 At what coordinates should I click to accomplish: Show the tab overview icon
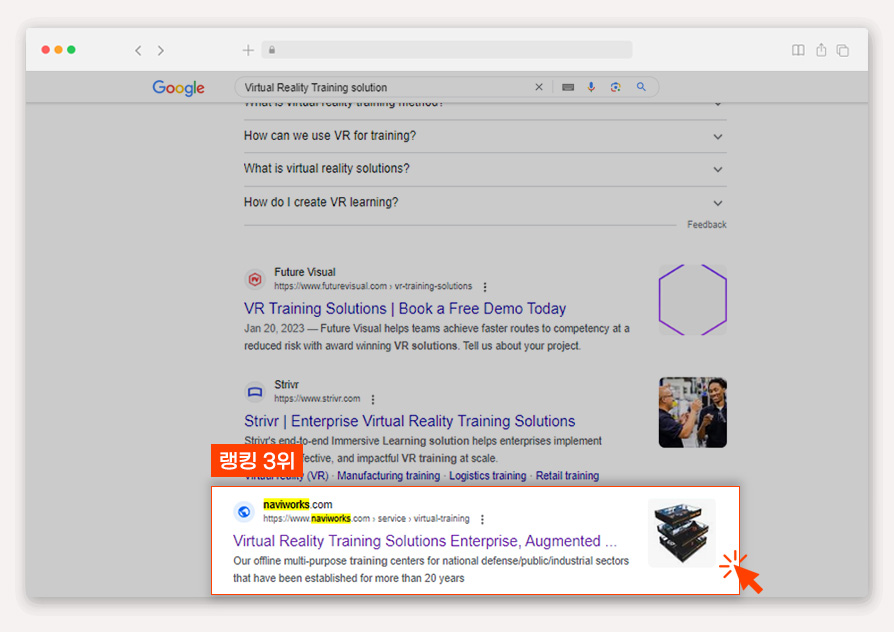coord(843,50)
